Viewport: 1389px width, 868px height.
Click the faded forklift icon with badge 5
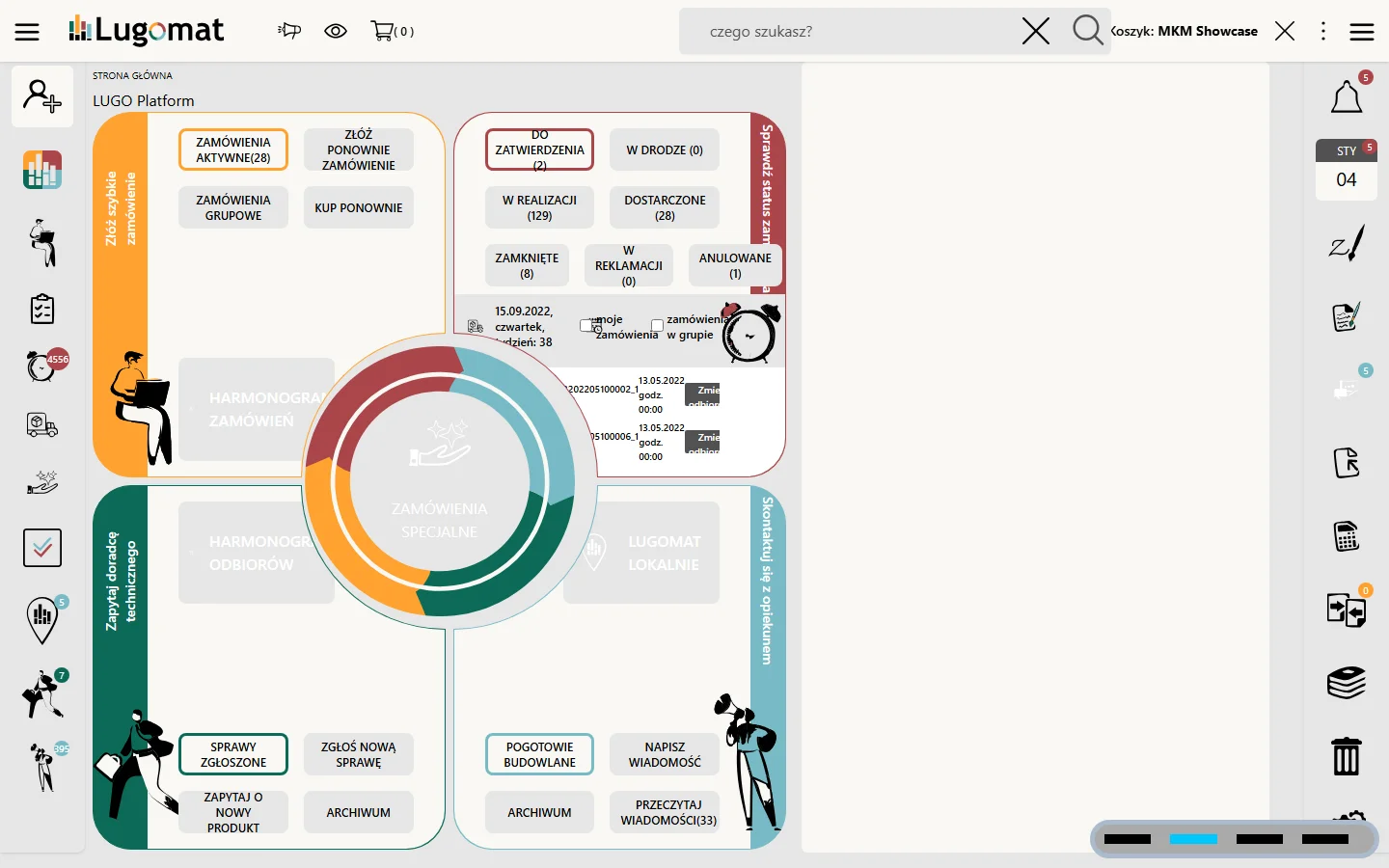click(x=1347, y=388)
